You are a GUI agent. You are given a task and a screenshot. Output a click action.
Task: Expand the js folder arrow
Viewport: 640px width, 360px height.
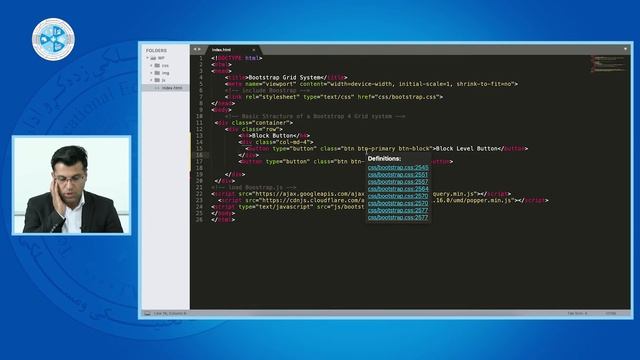[x=151, y=80]
